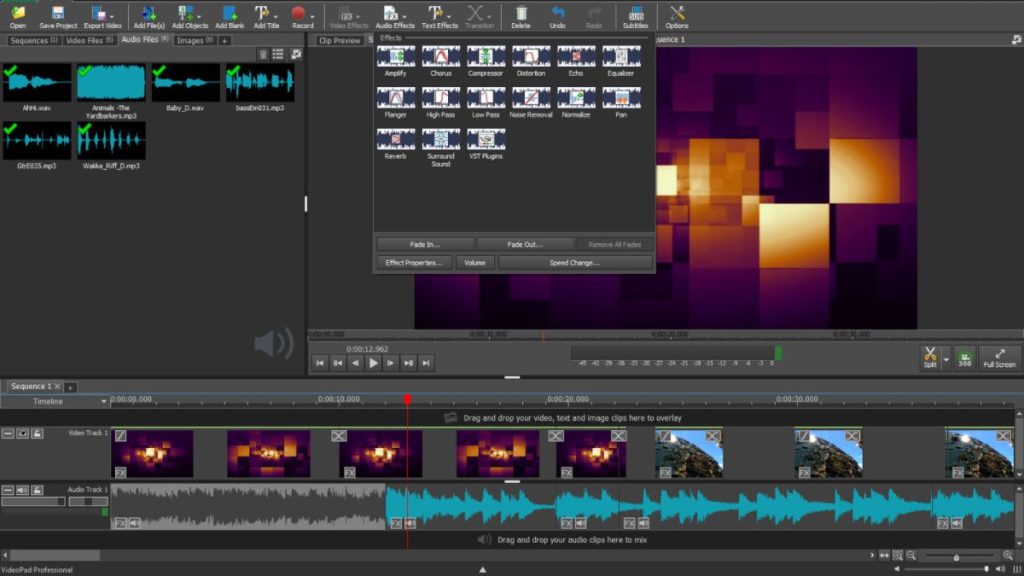Open the Sequences tab

tap(30, 42)
